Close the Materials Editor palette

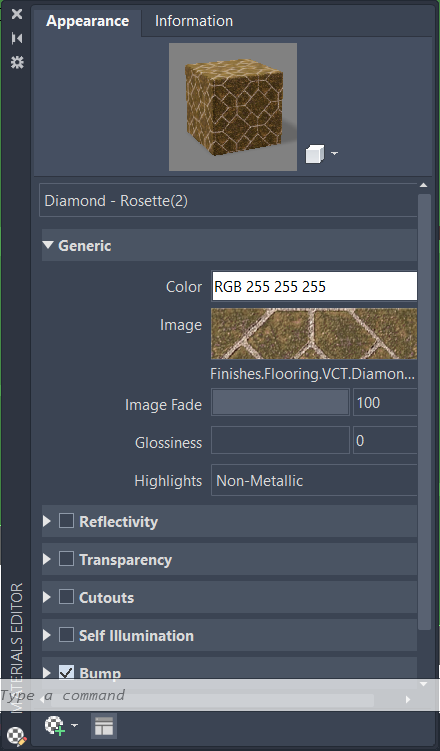(x=17, y=14)
